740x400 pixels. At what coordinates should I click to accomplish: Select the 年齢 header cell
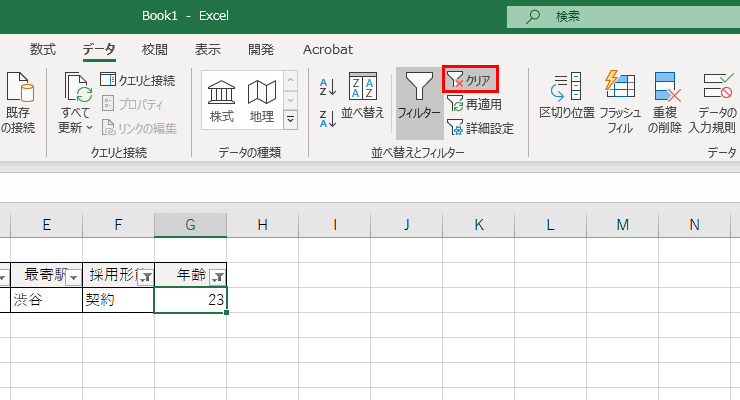tap(190, 275)
